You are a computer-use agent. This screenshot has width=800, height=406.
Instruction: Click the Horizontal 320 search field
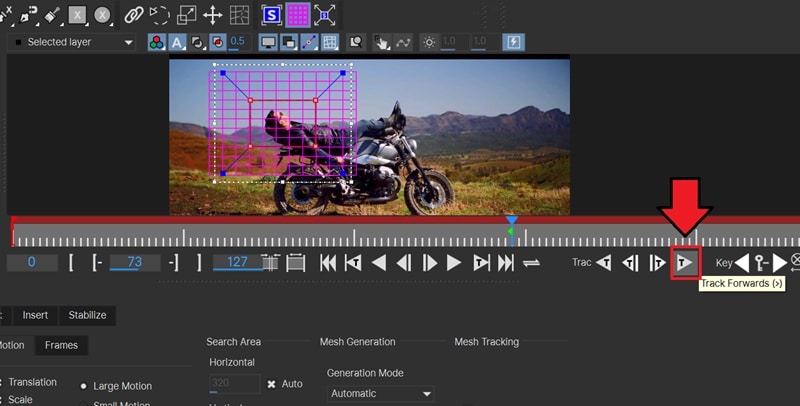(235, 384)
